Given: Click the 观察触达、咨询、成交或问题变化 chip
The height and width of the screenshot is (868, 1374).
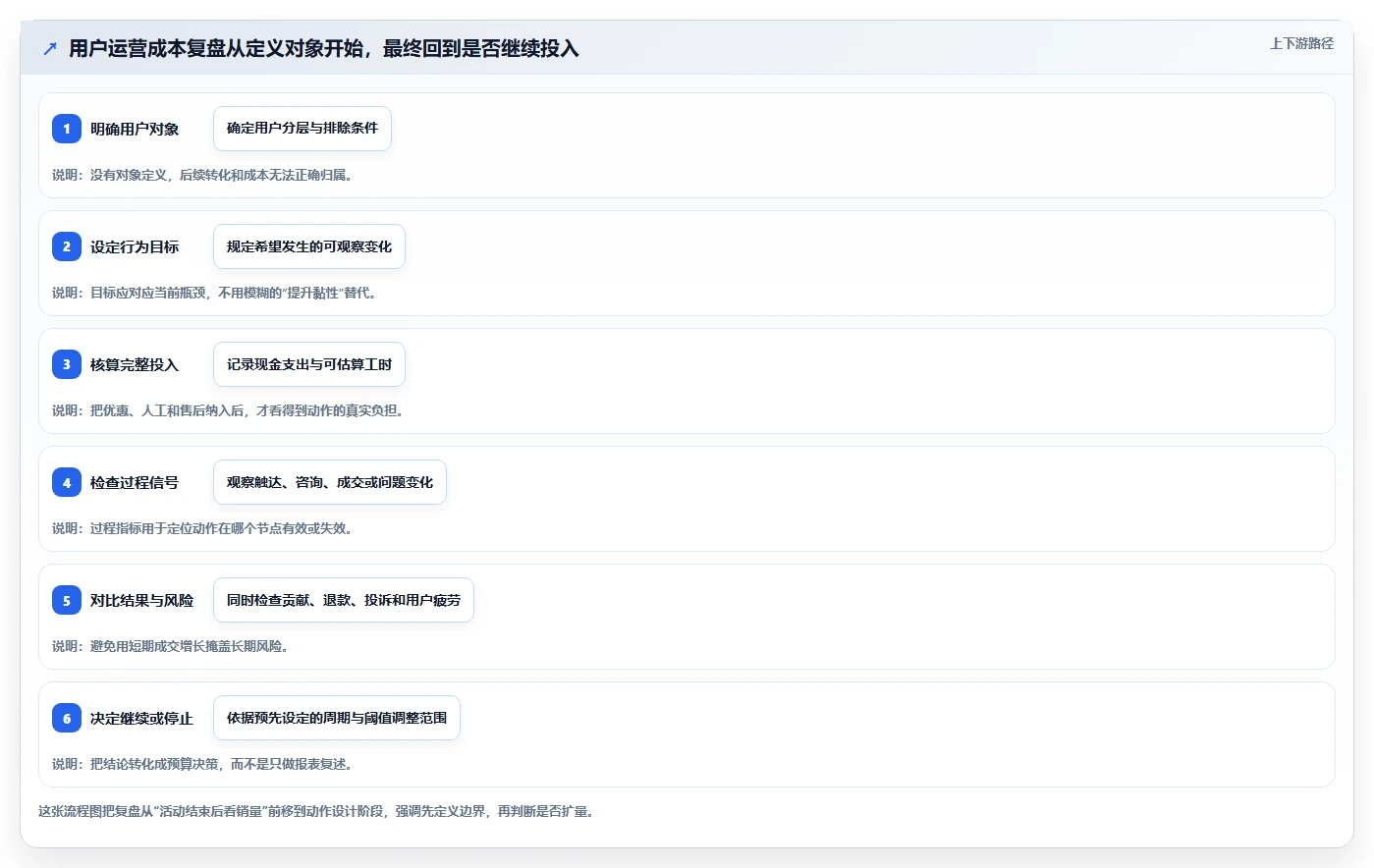Looking at the screenshot, I should 330,482.
